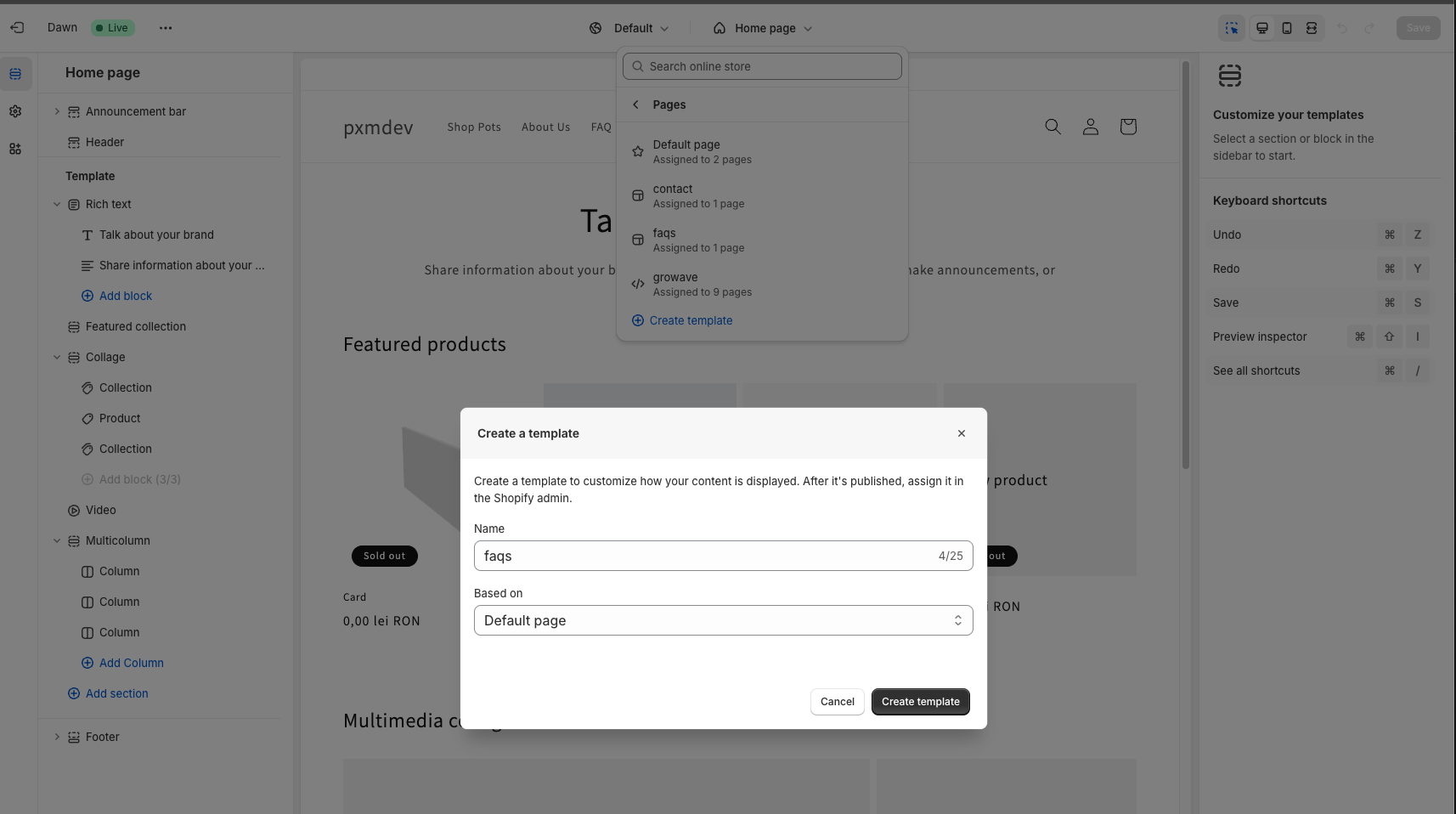The image size is (1456, 814).
Task: Open the Theme settings gear icon
Action: (x=15, y=111)
